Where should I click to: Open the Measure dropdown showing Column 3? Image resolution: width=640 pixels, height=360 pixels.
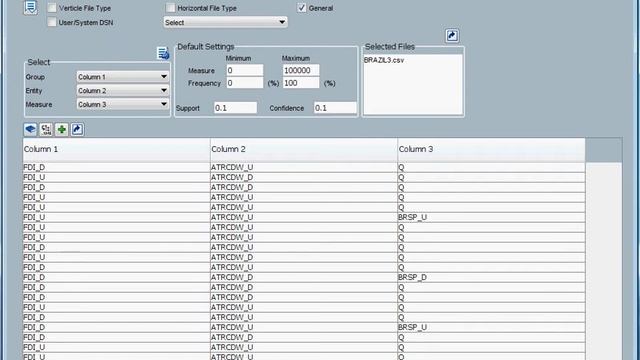point(123,104)
